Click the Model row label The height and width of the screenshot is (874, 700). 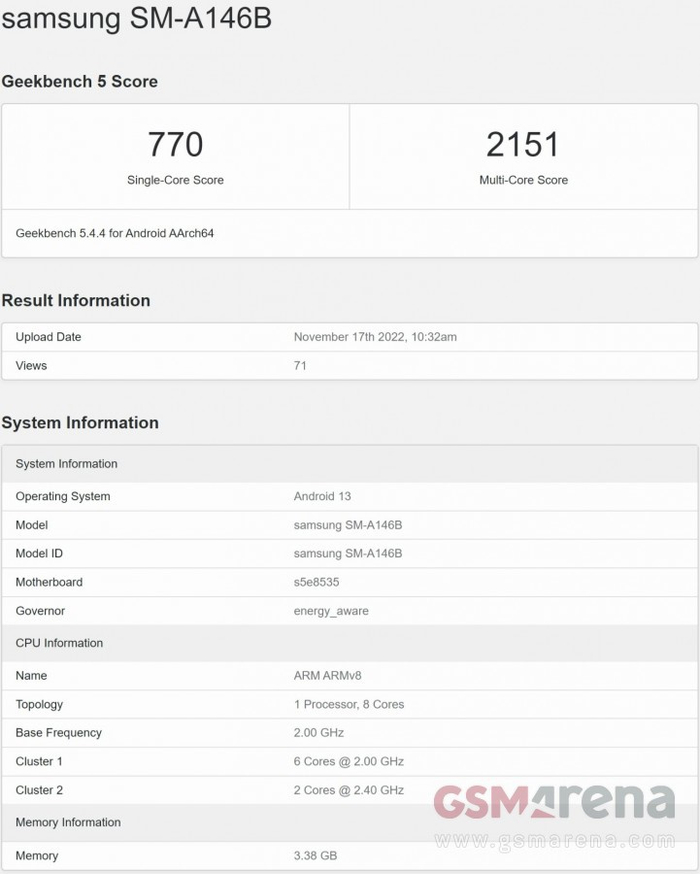pyautogui.click(x=32, y=525)
